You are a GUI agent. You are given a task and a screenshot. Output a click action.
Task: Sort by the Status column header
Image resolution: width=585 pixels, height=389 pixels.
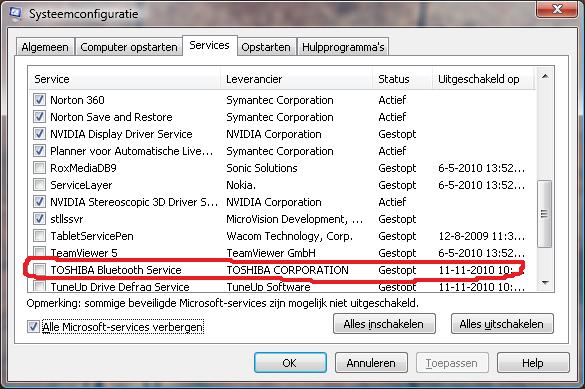coord(403,79)
